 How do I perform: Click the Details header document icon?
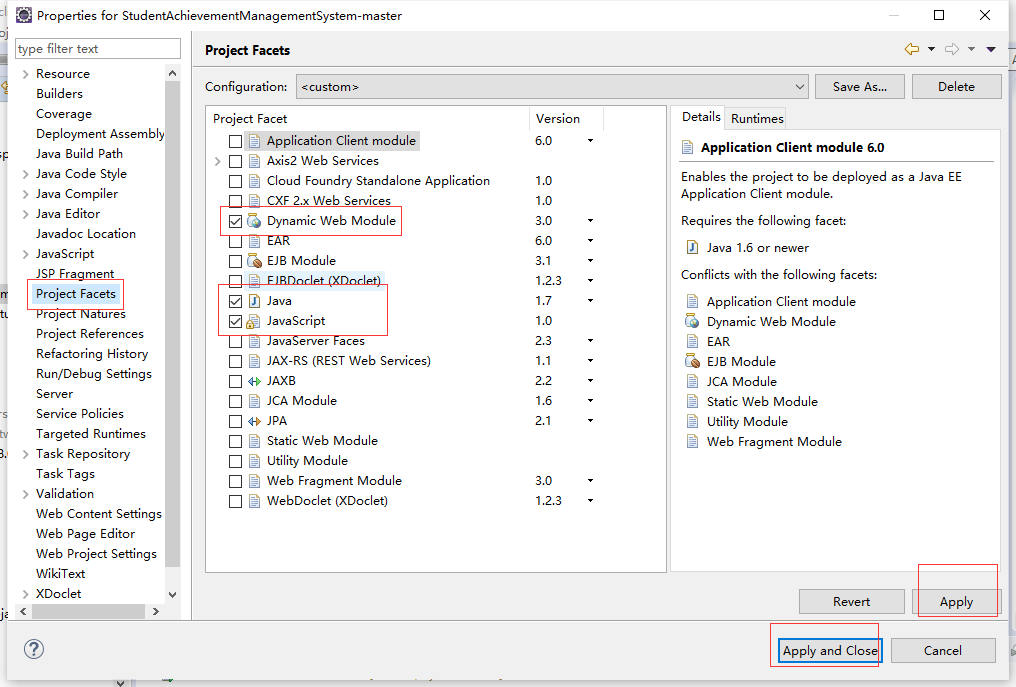[687, 148]
